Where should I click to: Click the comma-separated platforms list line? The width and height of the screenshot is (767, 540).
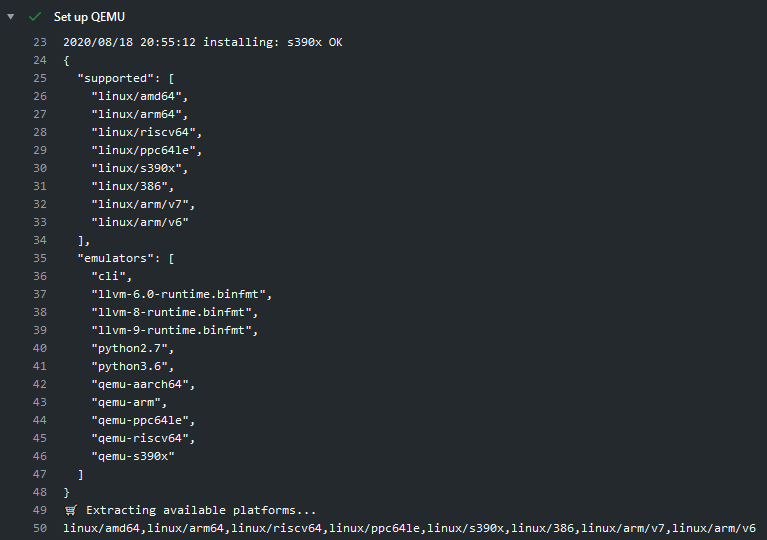pos(409,528)
